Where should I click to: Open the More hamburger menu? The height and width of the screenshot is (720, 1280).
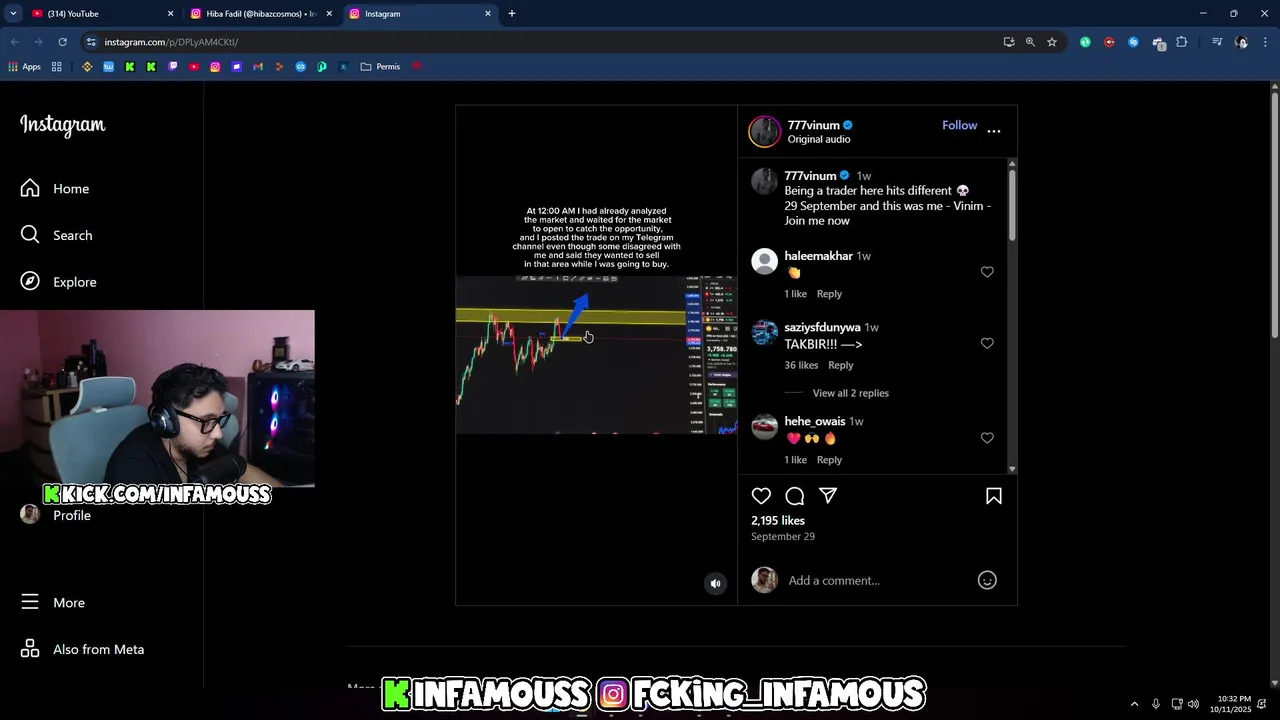tap(54, 602)
